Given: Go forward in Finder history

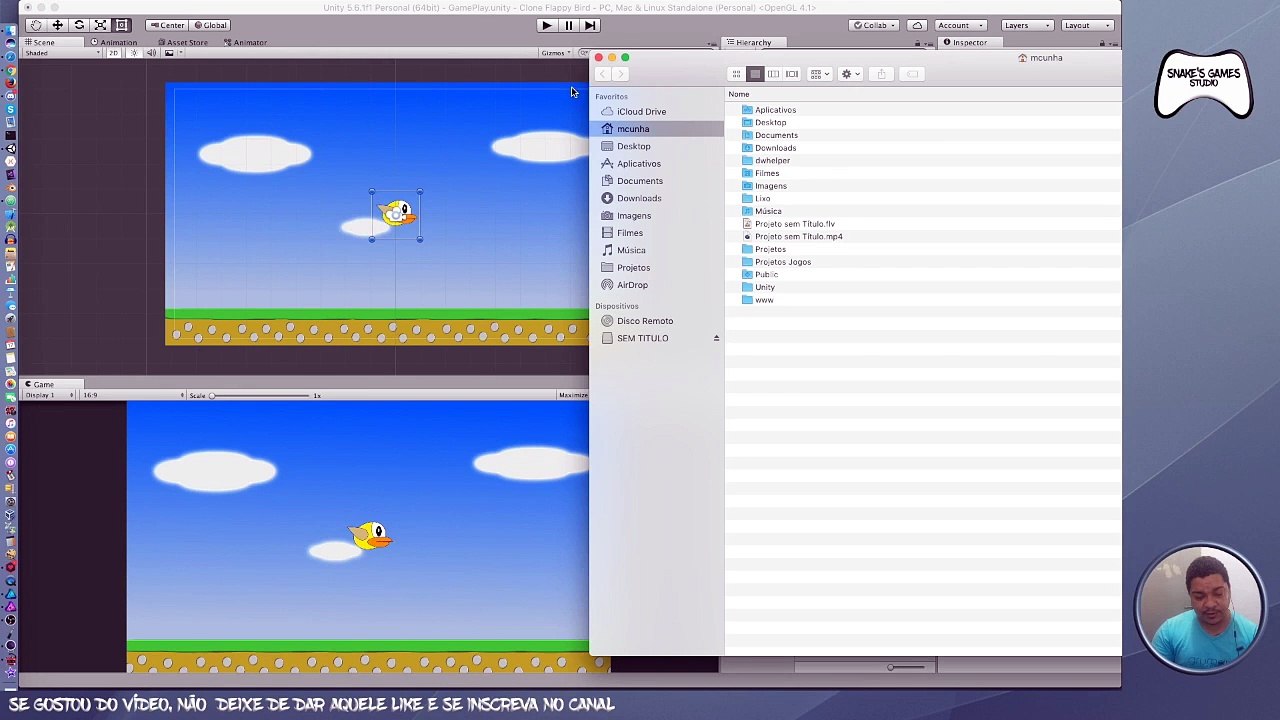Looking at the screenshot, I should pyautogui.click(x=620, y=74).
